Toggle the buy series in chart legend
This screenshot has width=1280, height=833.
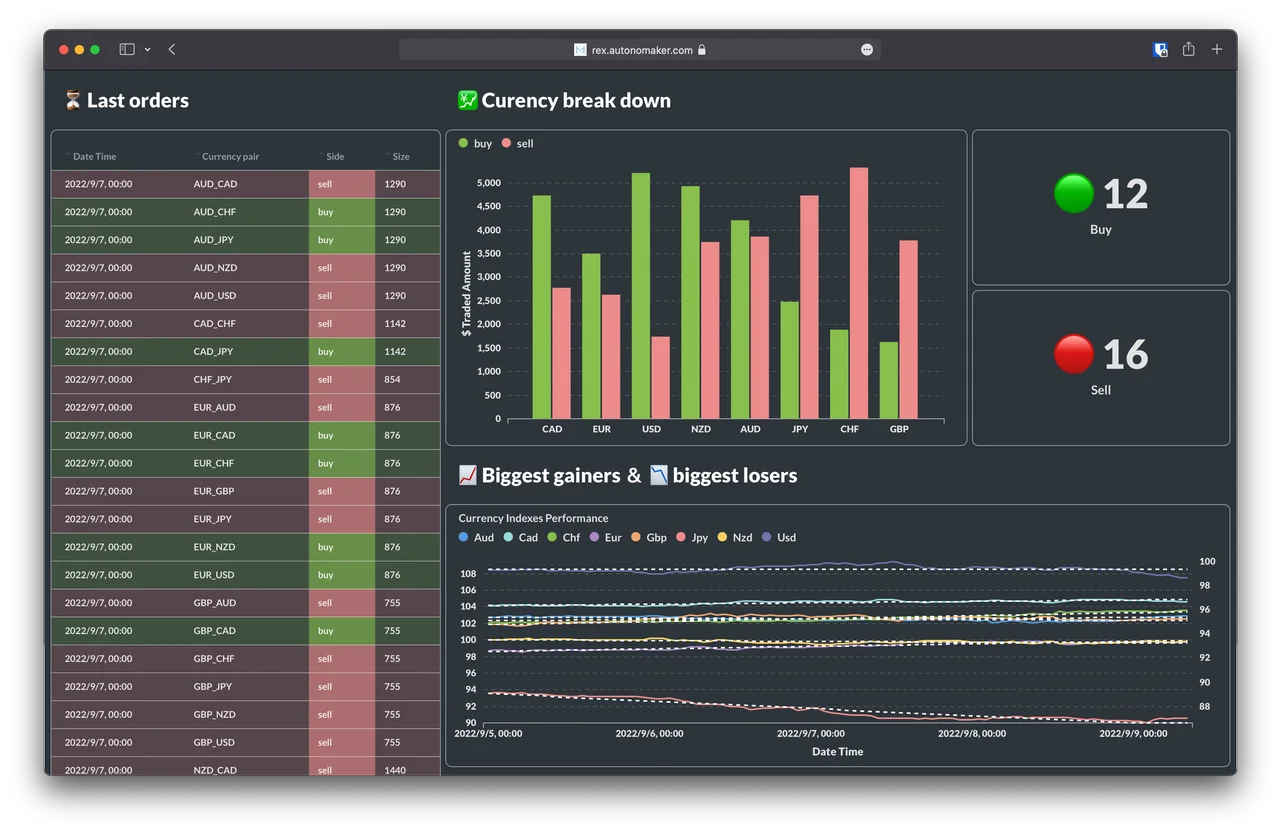point(476,143)
